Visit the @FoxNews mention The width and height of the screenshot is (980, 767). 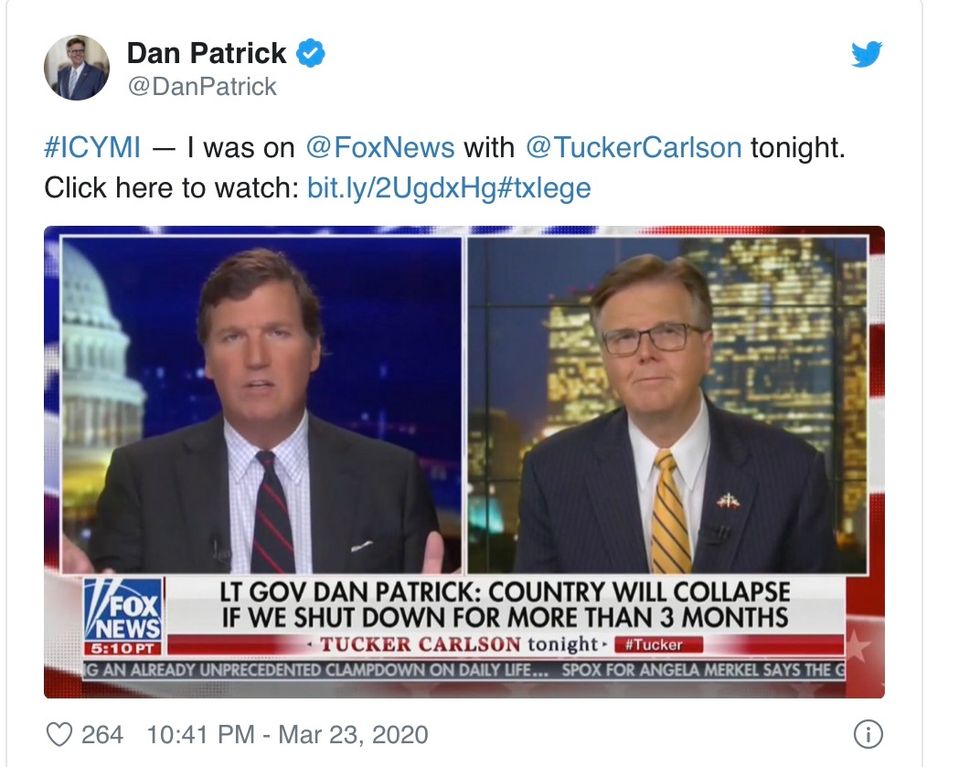[380, 148]
